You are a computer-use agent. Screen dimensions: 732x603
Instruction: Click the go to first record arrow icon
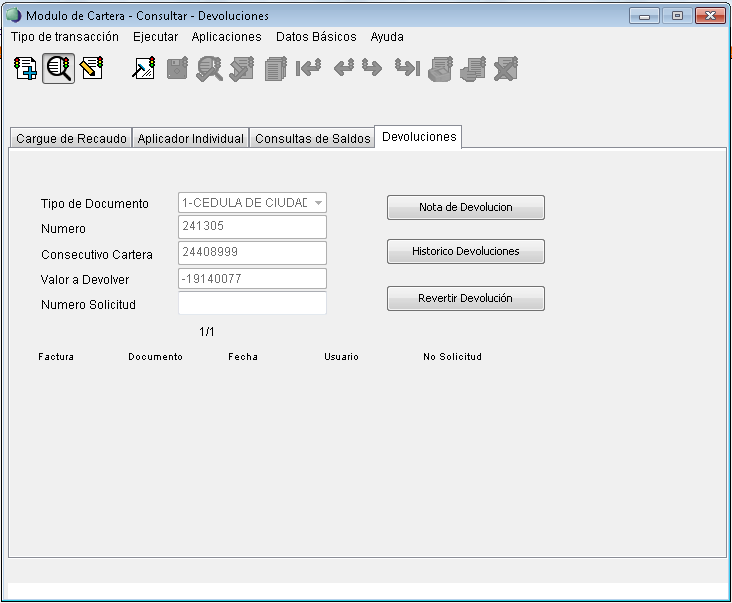(308, 68)
